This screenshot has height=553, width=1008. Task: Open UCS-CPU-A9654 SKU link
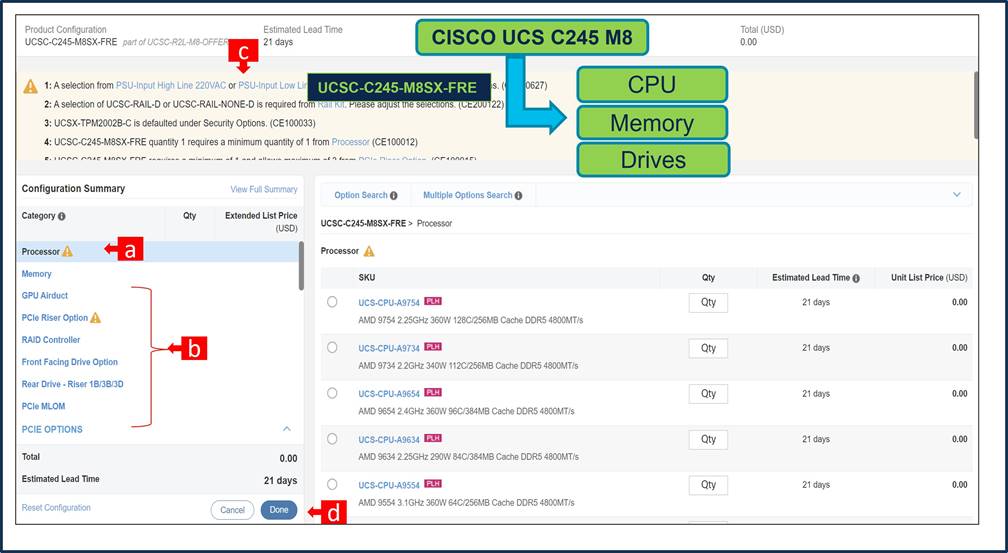(389, 394)
